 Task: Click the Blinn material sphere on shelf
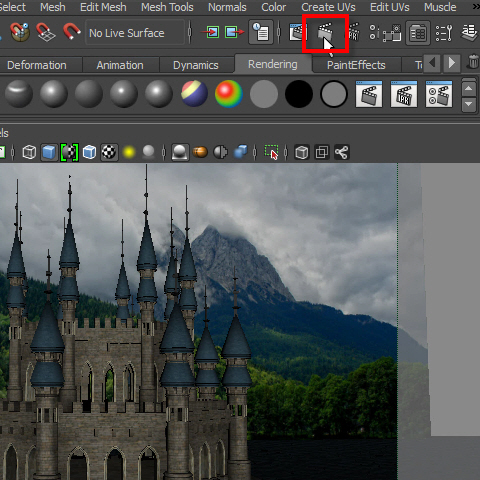(54, 94)
